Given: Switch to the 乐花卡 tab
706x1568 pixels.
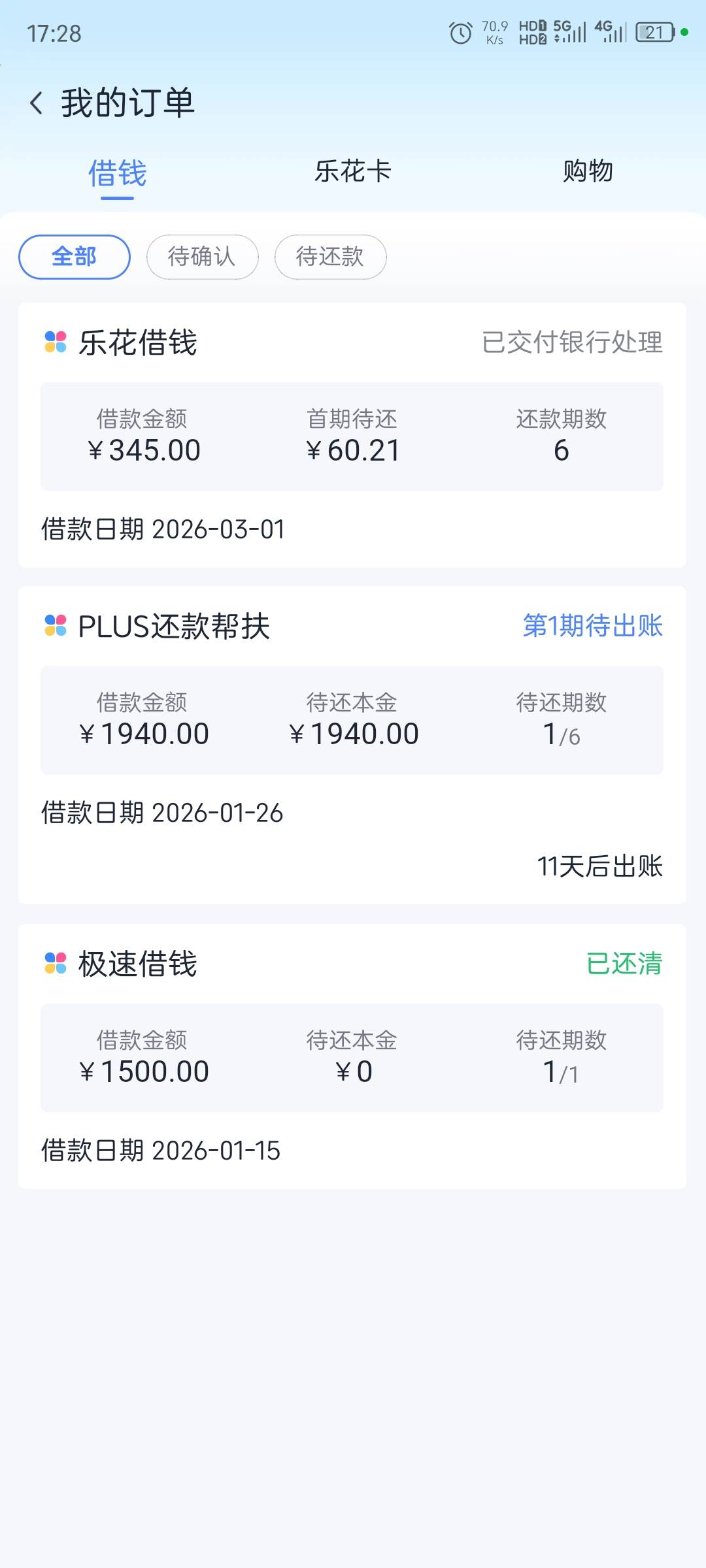Looking at the screenshot, I should [x=353, y=171].
